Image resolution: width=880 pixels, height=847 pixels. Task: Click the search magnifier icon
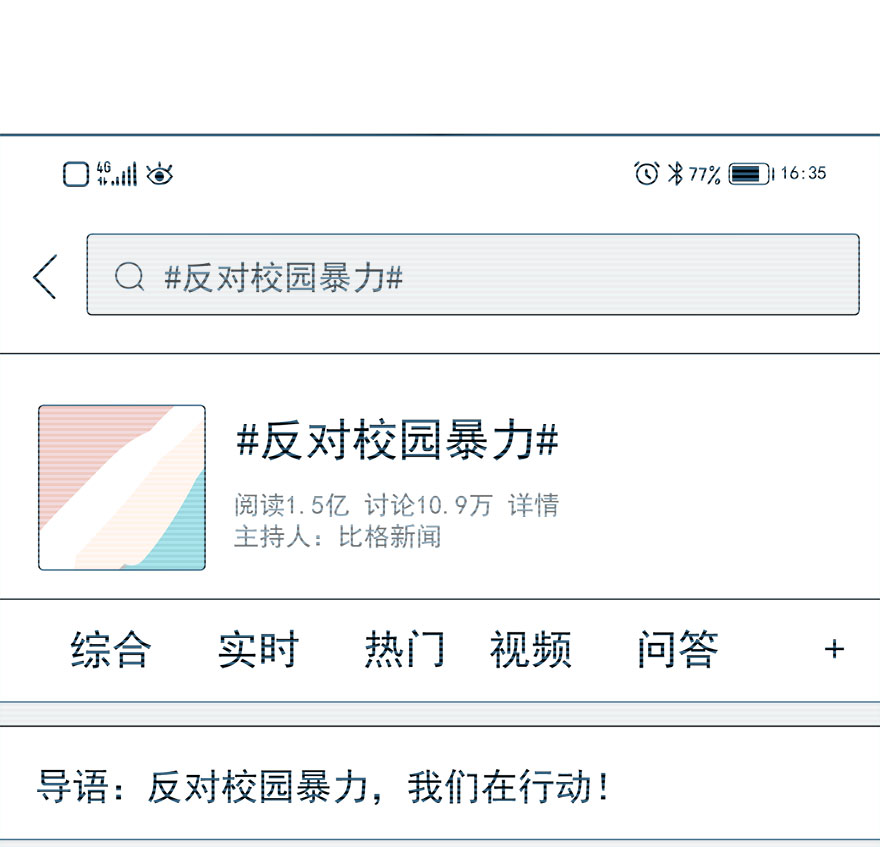click(x=130, y=277)
